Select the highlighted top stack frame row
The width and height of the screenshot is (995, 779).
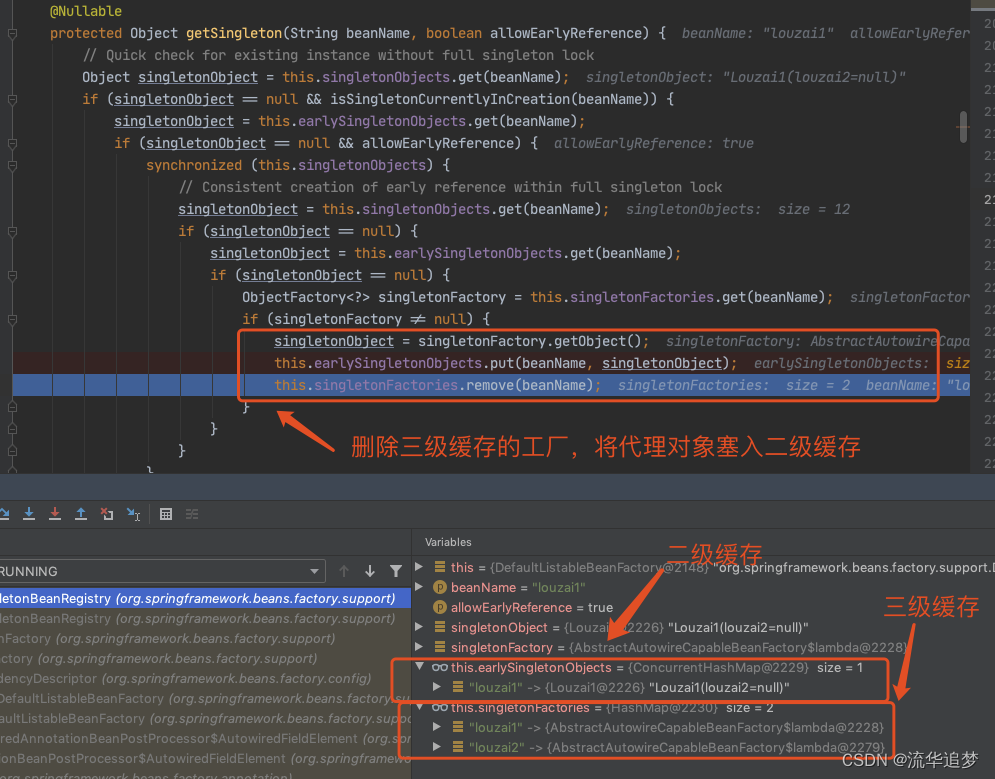click(205, 598)
